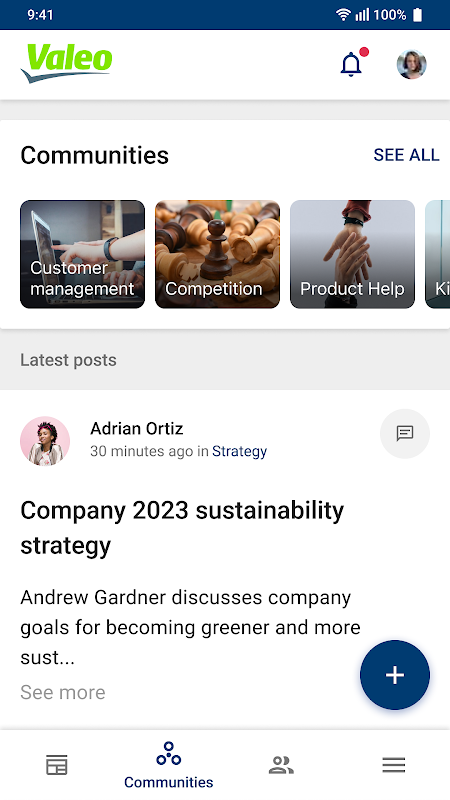Open the Product Help community card
Viewport: 450px width, 800px height.
(352, 254)
